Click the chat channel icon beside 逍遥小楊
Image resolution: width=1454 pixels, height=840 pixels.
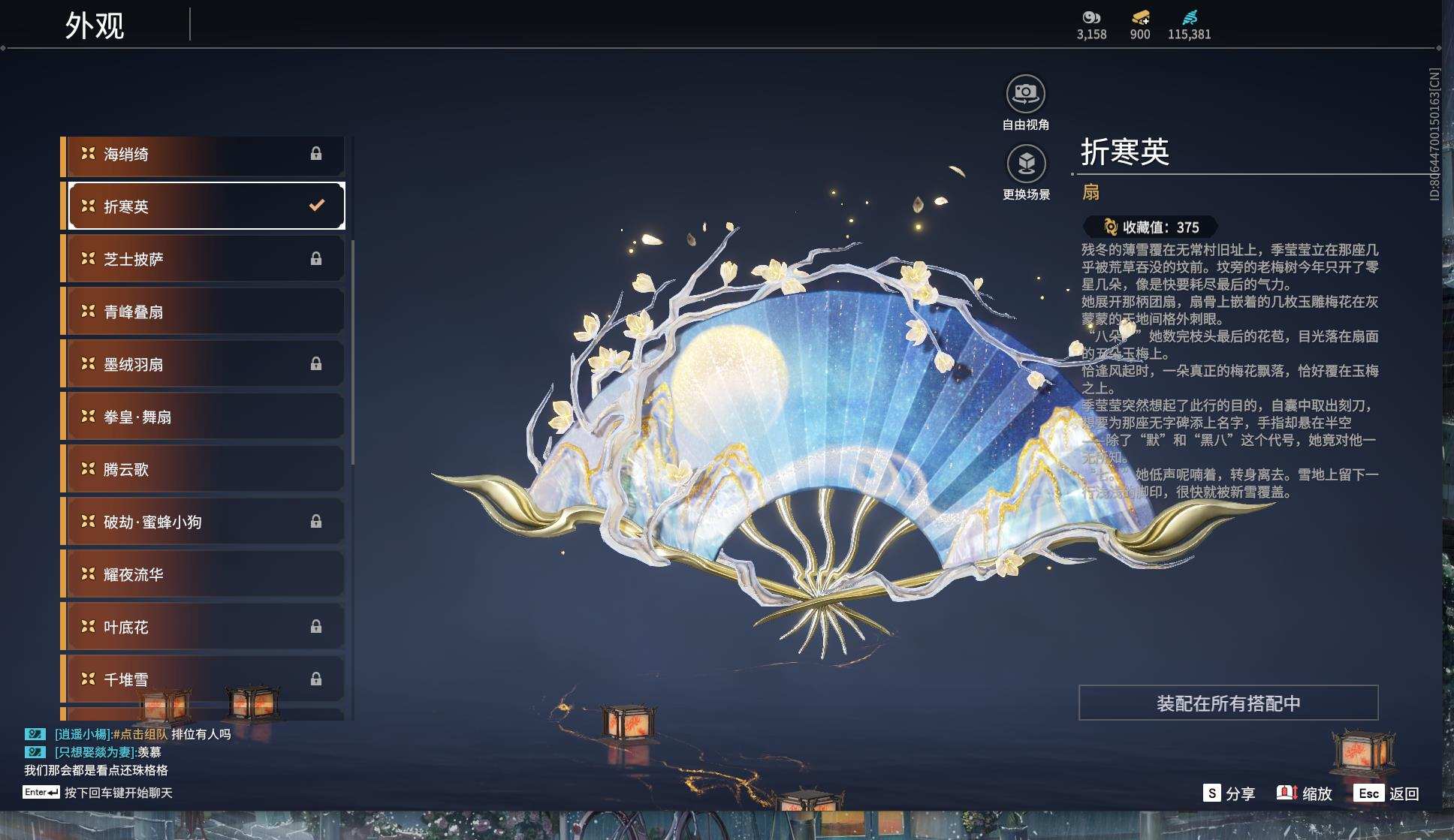click(x=35, y=733)
